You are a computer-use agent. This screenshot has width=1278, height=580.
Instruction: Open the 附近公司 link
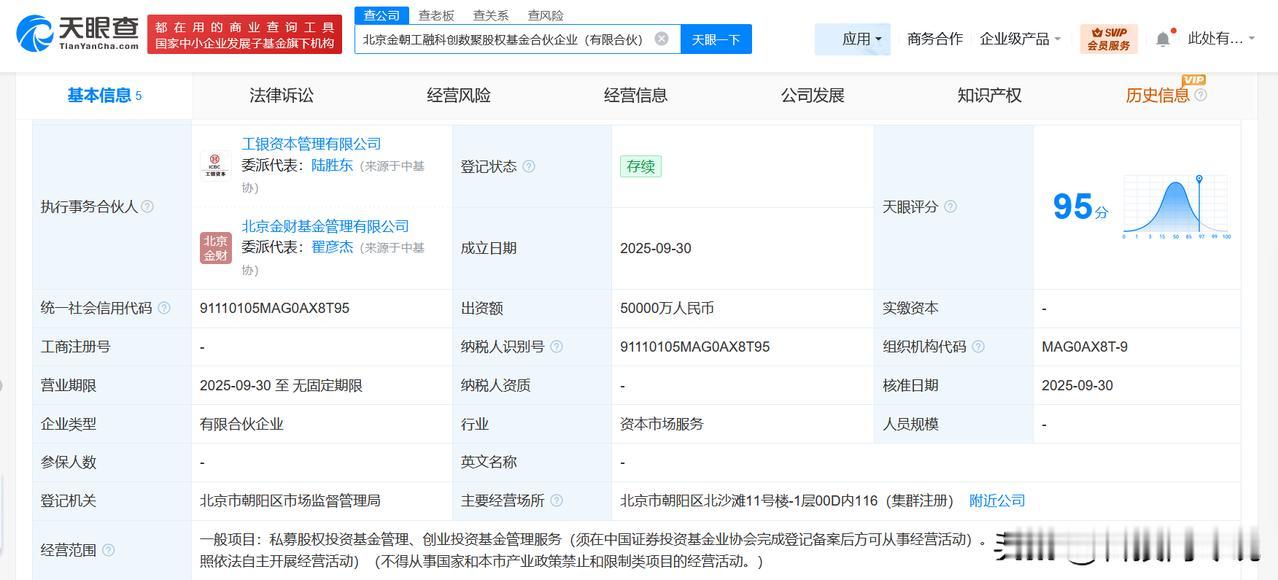coord(997,500)
